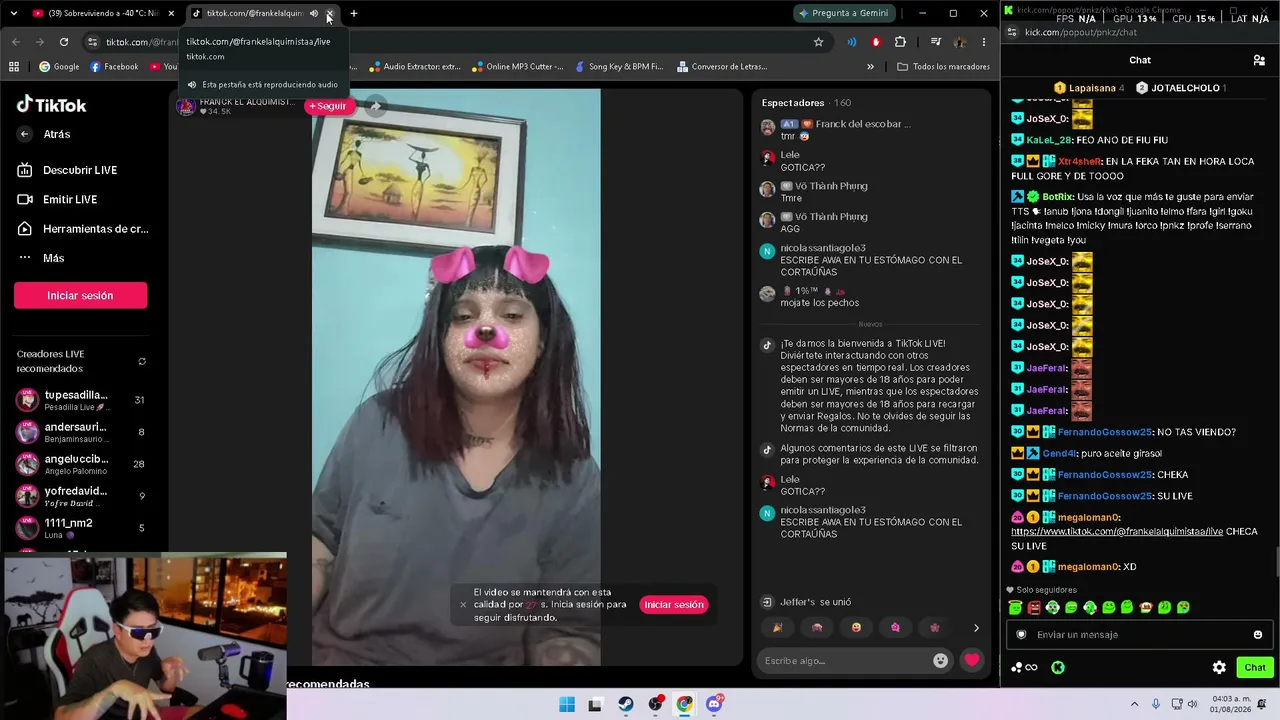Open andersauri recommended LIVE creator
The width and height of the screenshot is (1280, 720).
80,432
